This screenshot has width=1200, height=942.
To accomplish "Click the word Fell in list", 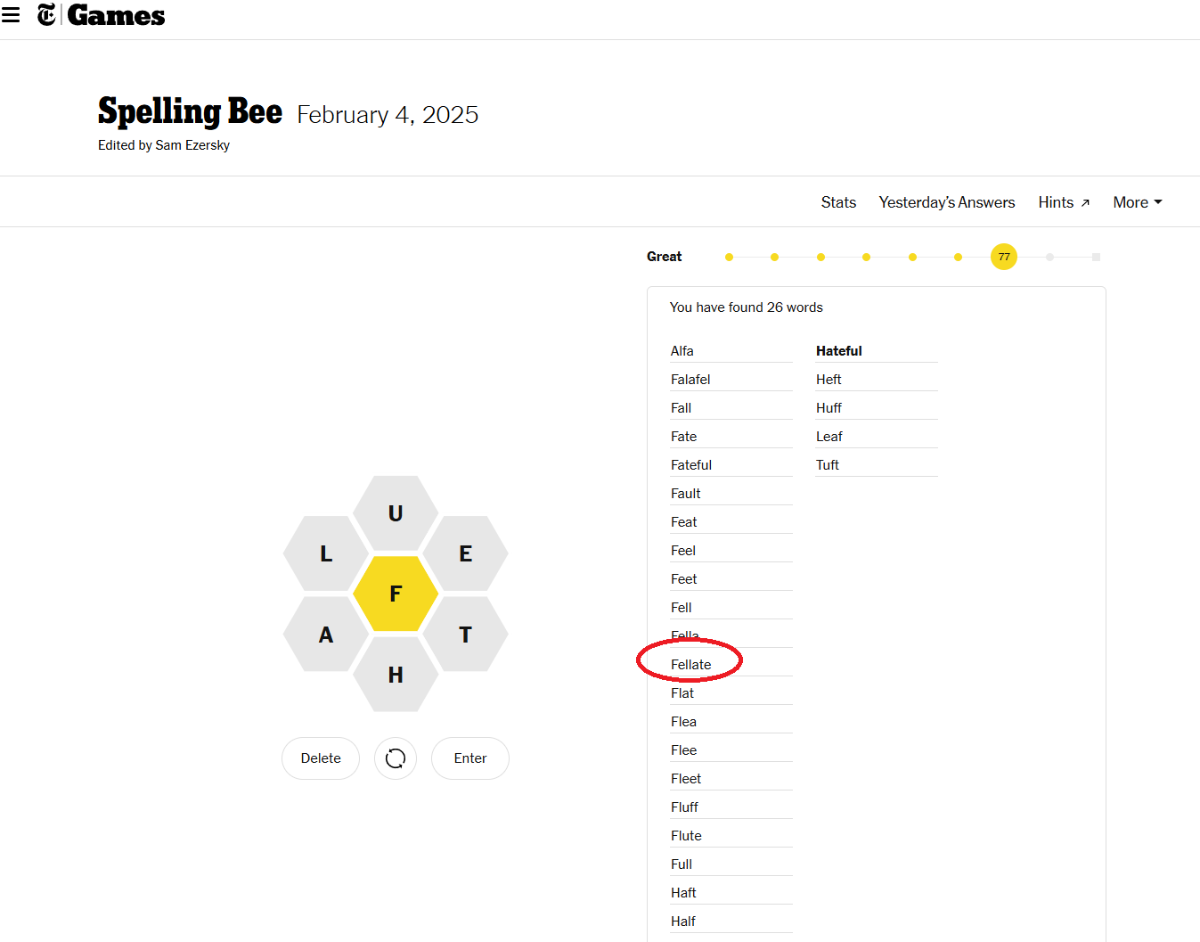I will 681,608.
